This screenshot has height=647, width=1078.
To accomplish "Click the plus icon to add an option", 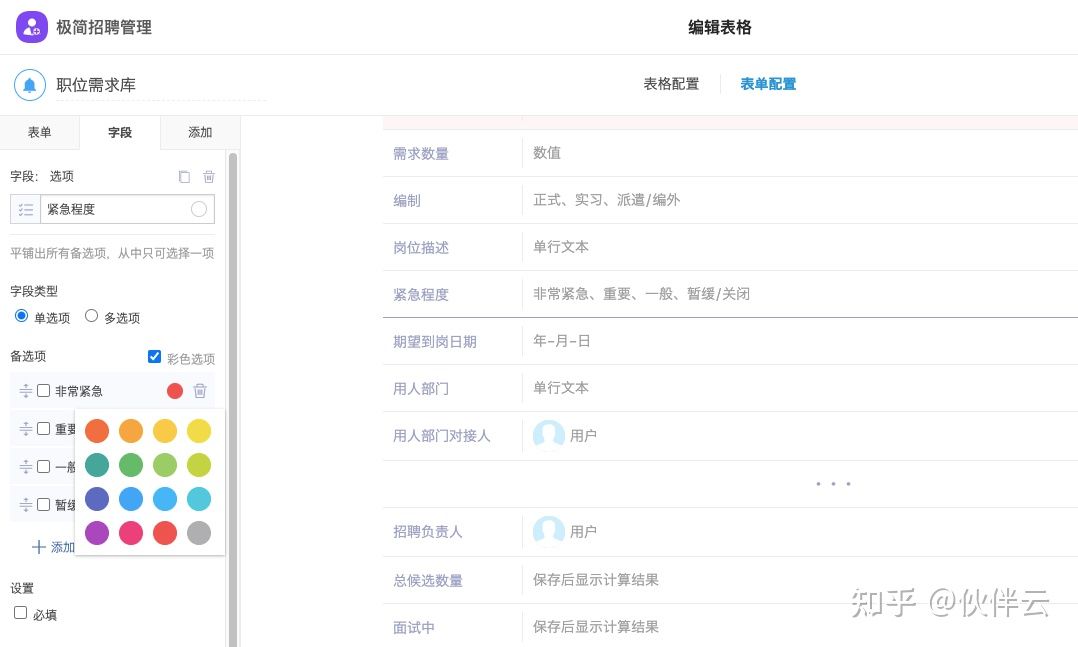I will click(x=38, y=547).
